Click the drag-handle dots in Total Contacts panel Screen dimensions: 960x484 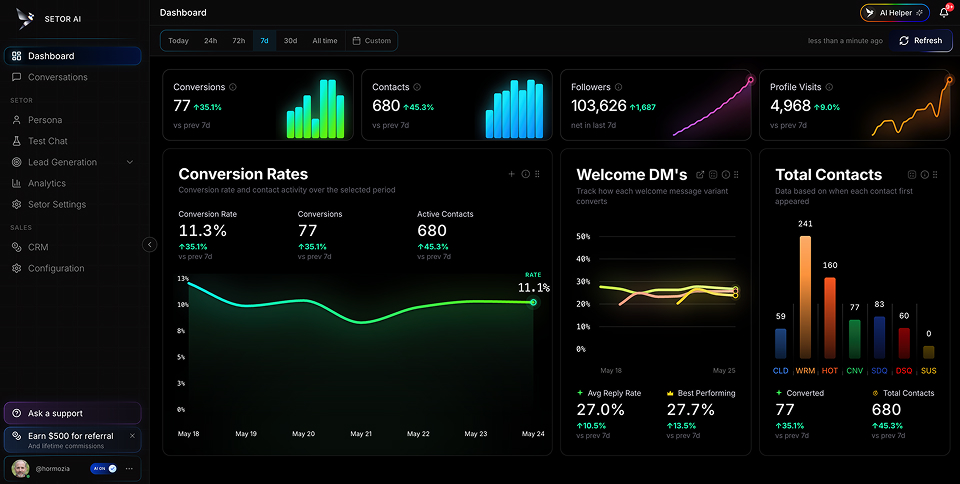[x=936, y=174]
